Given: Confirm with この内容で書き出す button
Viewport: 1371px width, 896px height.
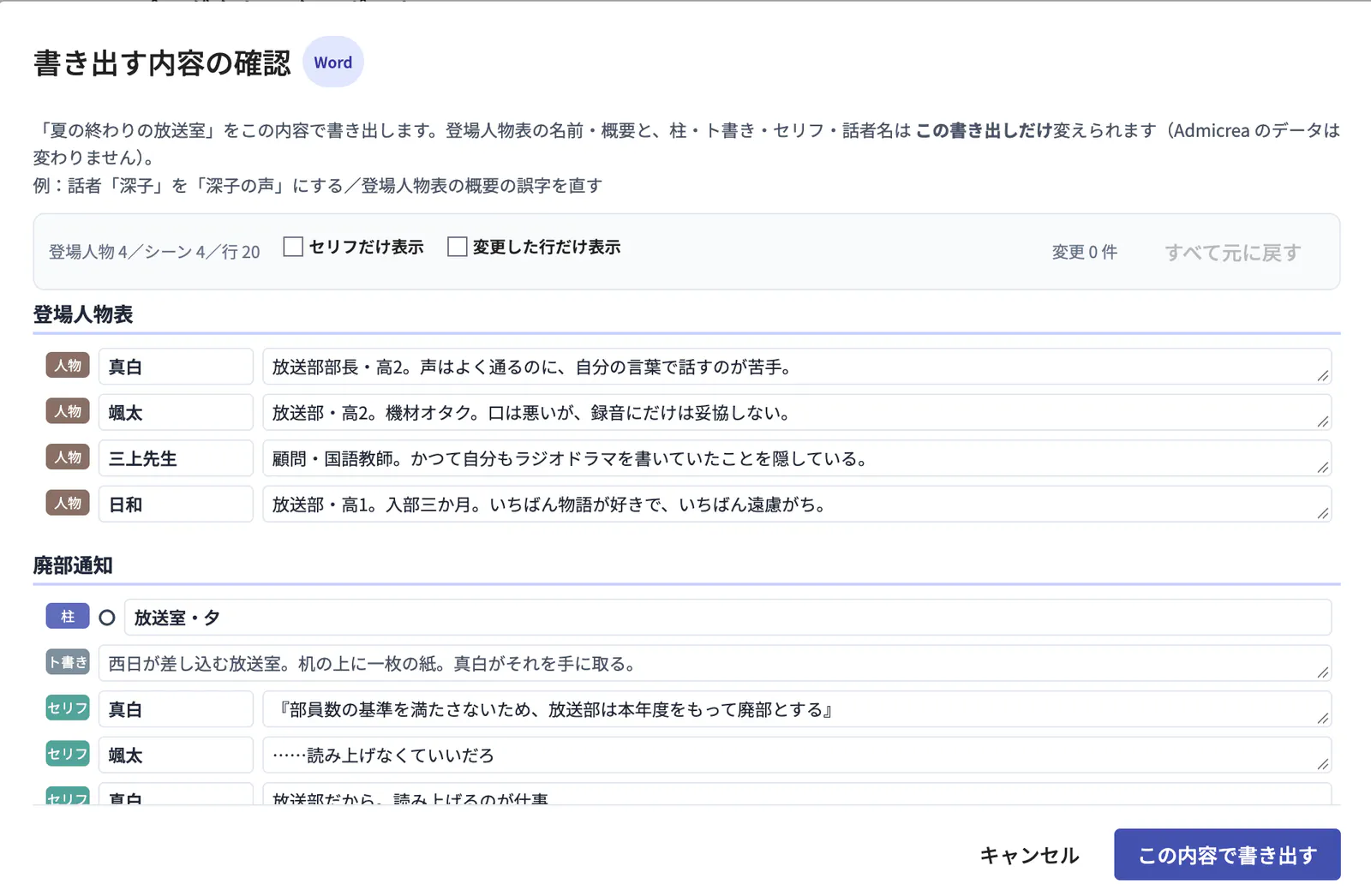Looking at the screenshot, I should click(x=1227, y=854).
